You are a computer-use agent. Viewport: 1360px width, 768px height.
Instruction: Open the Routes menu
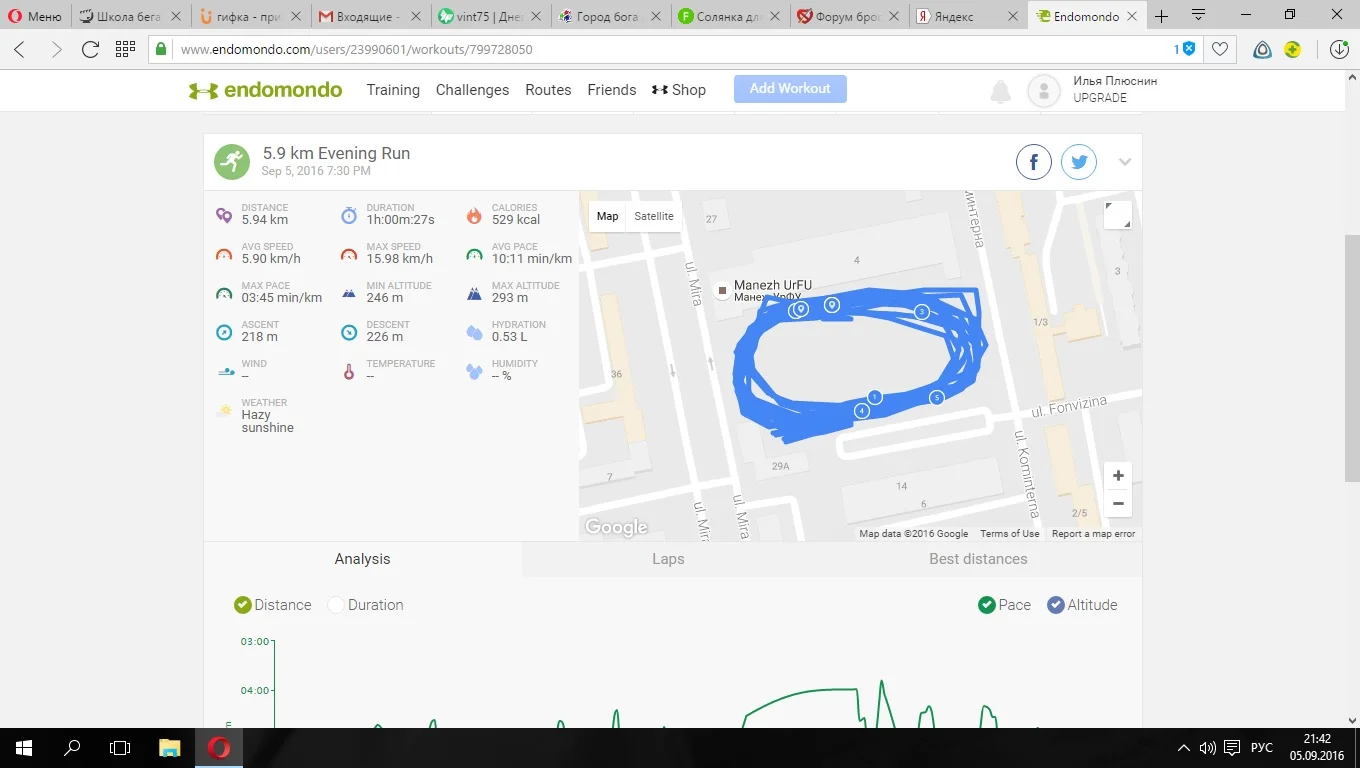coord(548,90)
